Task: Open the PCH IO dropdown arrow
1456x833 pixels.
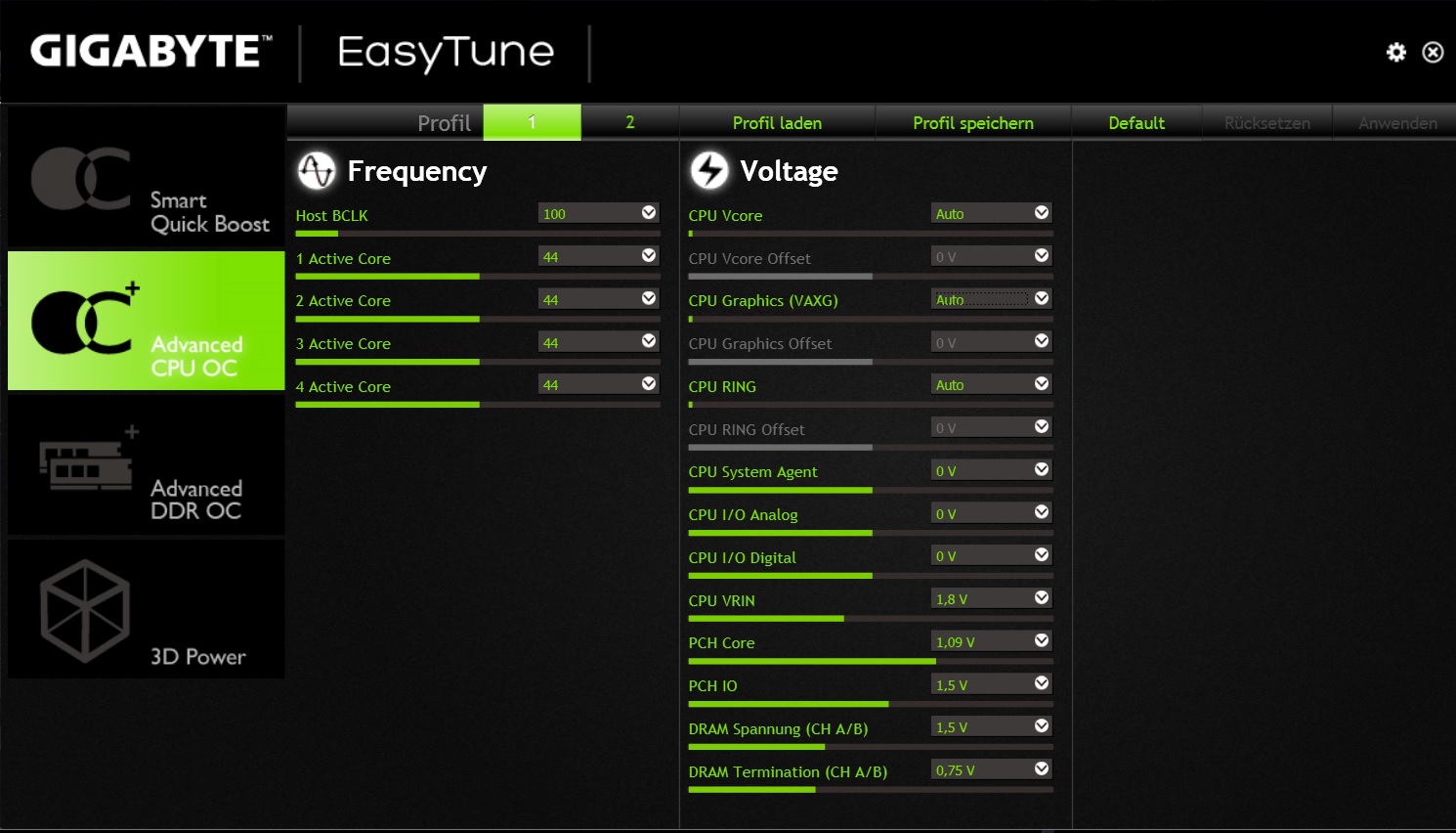Action: coord(1042,683)
